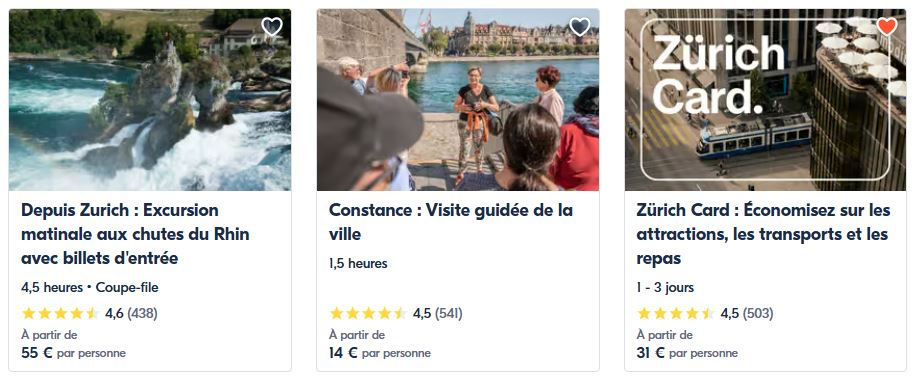This screenshot has height=378, width=921.
Task: Open 'Depuis Zurich : Excursion matinale' title link
Action: [x=136, y=234]
